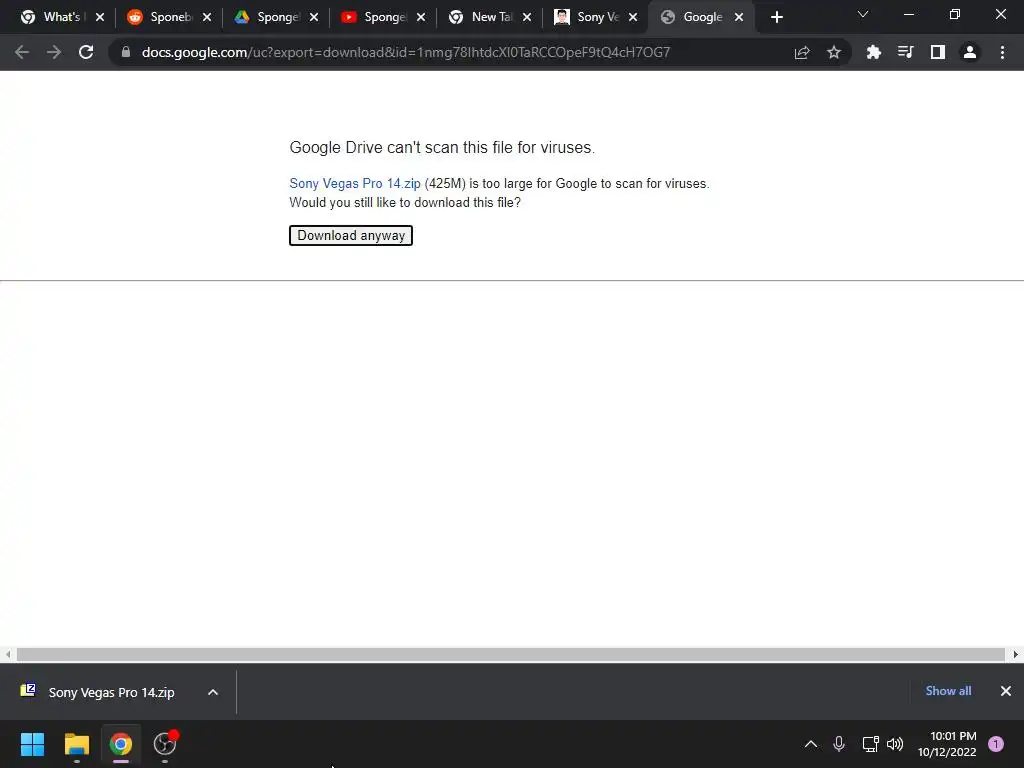This screenshot has height=768, width=1024.
Task: Click Show all downloads
Action: tap(948, 691)
